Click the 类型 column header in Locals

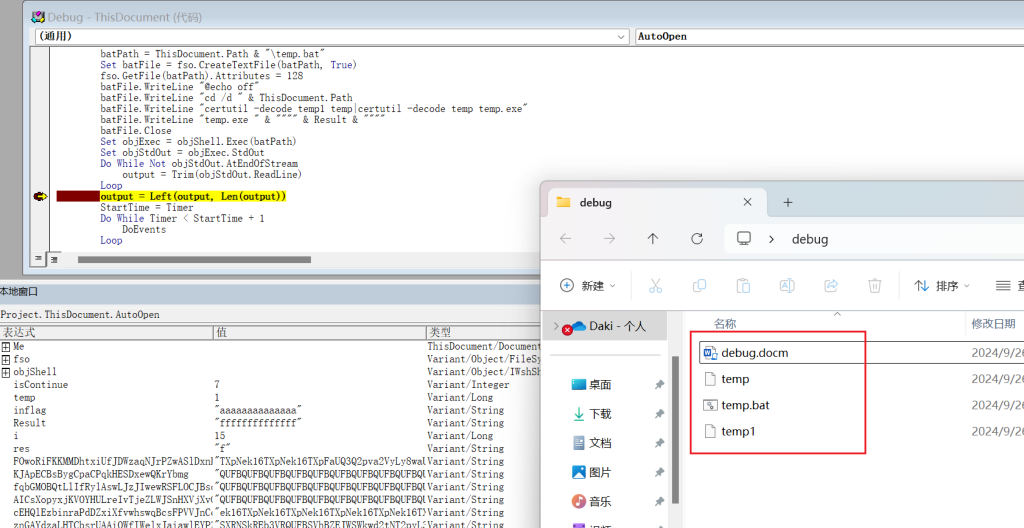[x=483, y=333]
